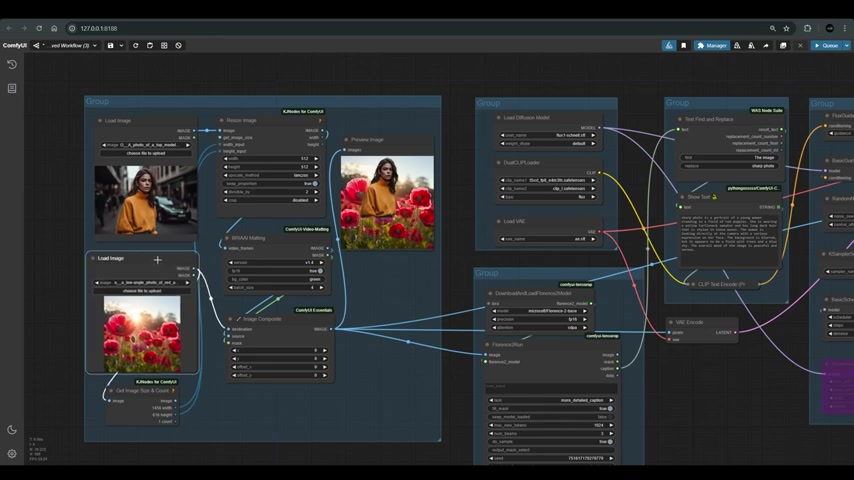This screenshot has height=480, width=854.
Task: Open the workflow name dropdown chevron
Action: tap(95, 46)
